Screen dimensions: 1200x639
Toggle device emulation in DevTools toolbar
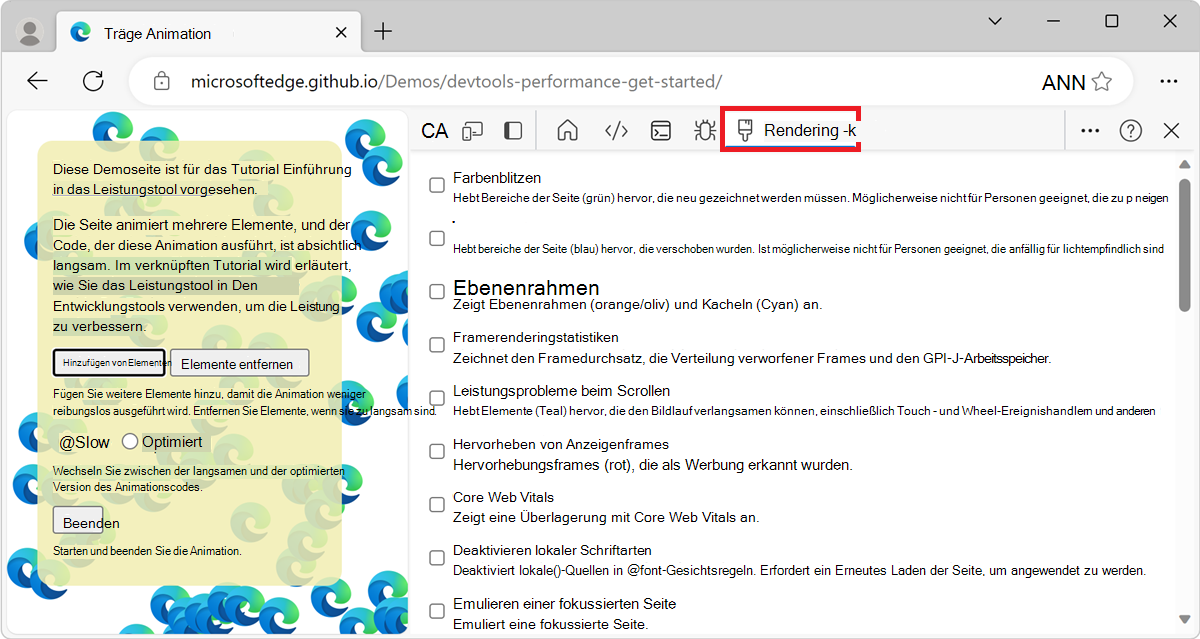click(472, 130)
